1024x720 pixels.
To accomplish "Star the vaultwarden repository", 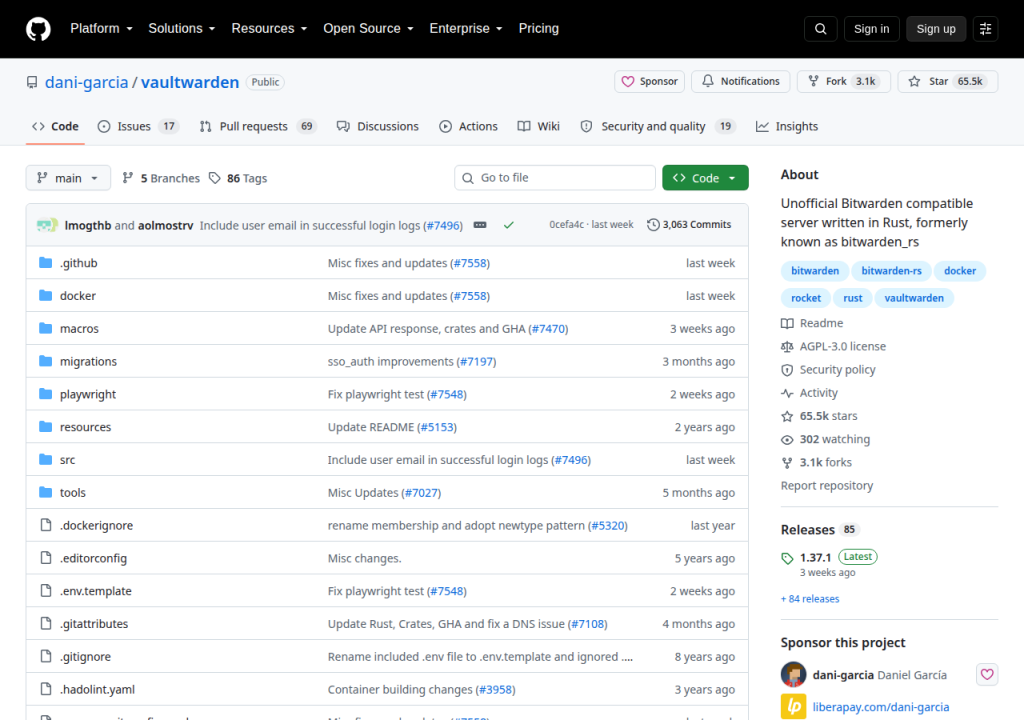I will 948,82.
